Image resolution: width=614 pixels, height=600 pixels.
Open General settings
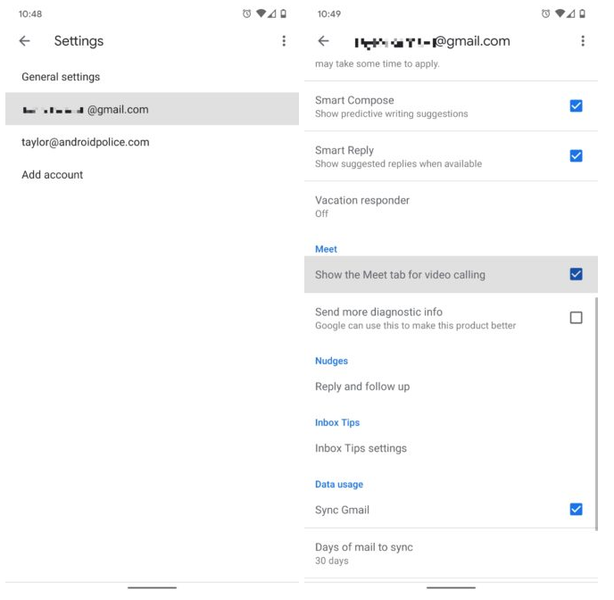[x=152, y=77]
